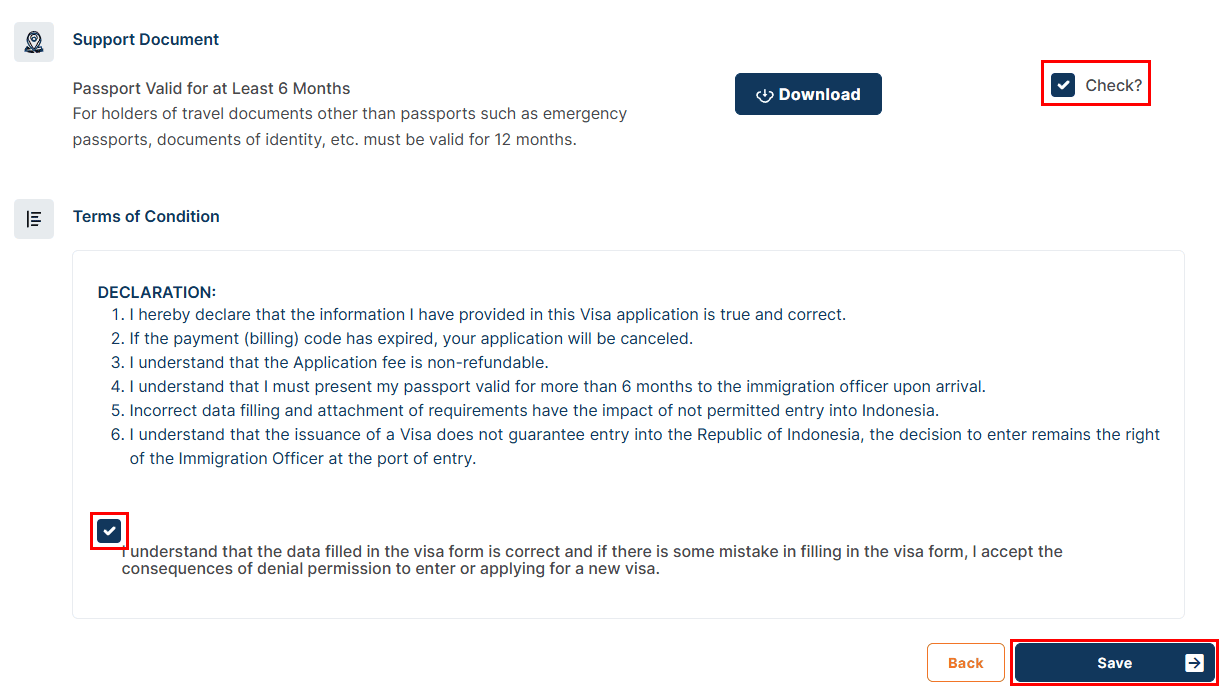Image resolution: width=1229 pixels, height=693 pixels.
Task: Click declaration item about non-refundable Application fee
Action: click(339, 362)
